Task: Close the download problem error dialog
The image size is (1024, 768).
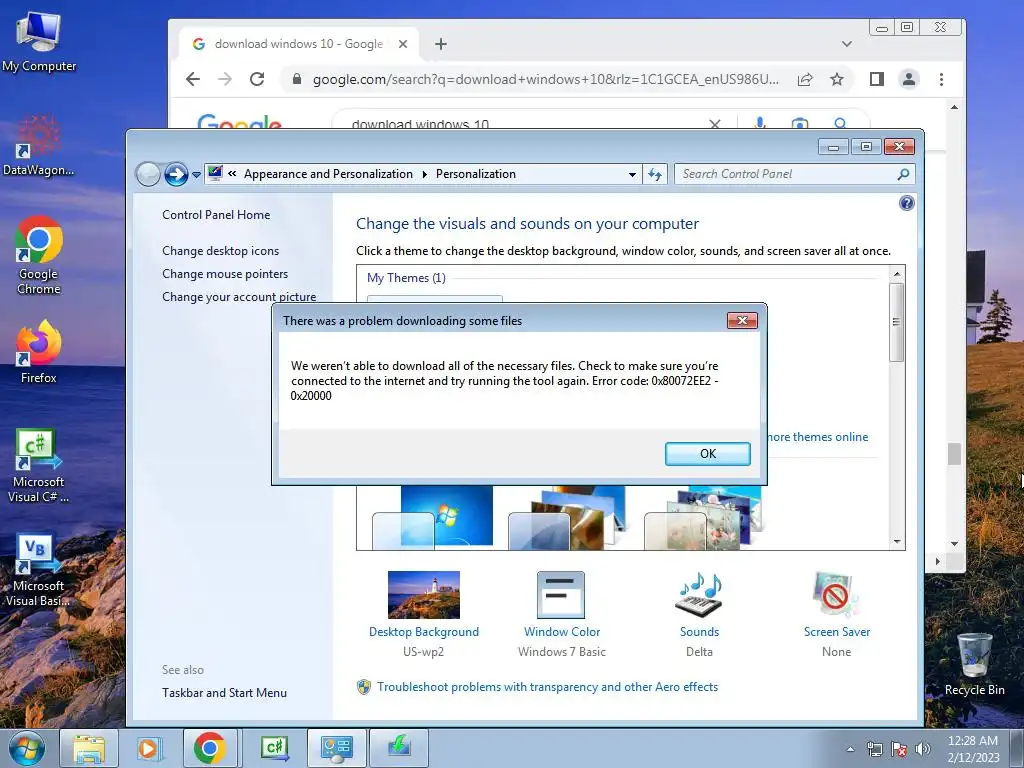Action: click(x=742, y=320)
